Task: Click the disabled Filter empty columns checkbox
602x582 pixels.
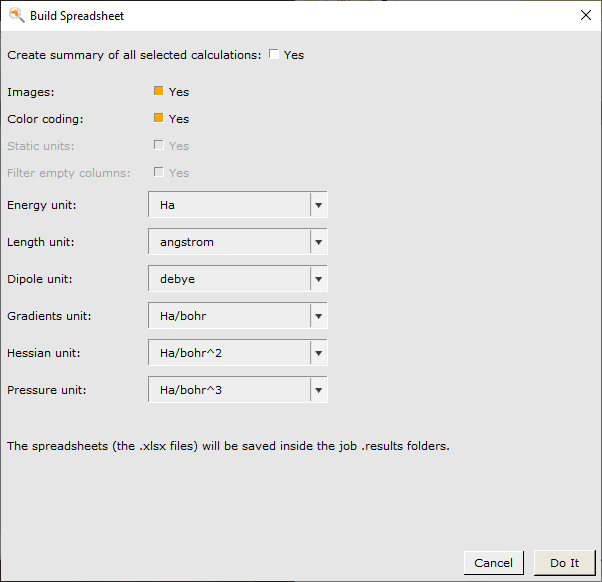Action: coord(159,172)
